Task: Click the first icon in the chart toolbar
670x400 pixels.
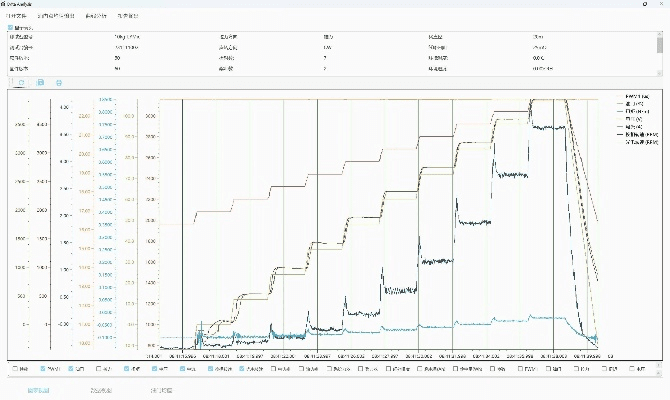Action: pos(19,82)
